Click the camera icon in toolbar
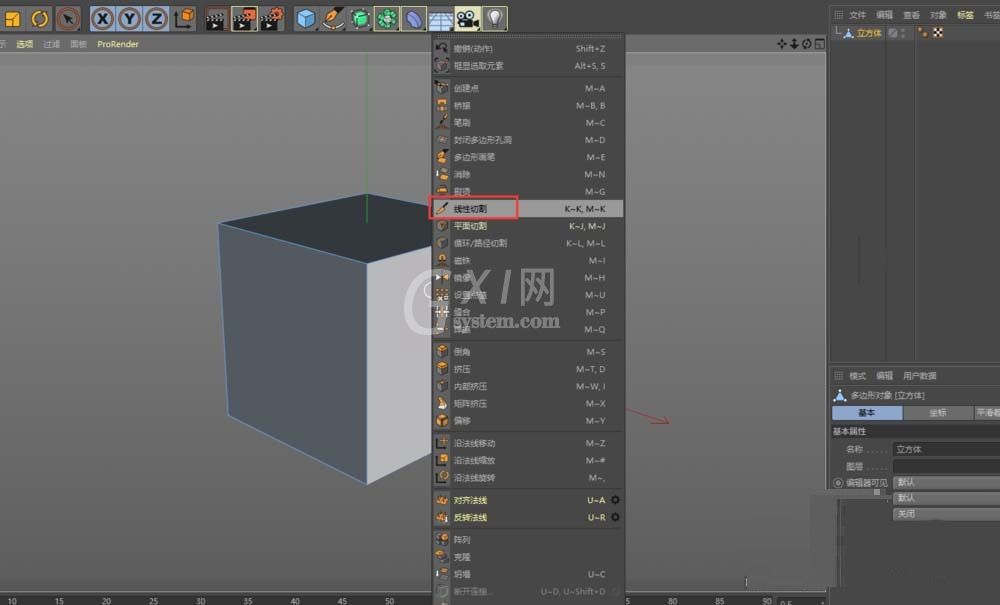Image resolution: width=1000 pixels, height=605 pixels. pos(467,18)
